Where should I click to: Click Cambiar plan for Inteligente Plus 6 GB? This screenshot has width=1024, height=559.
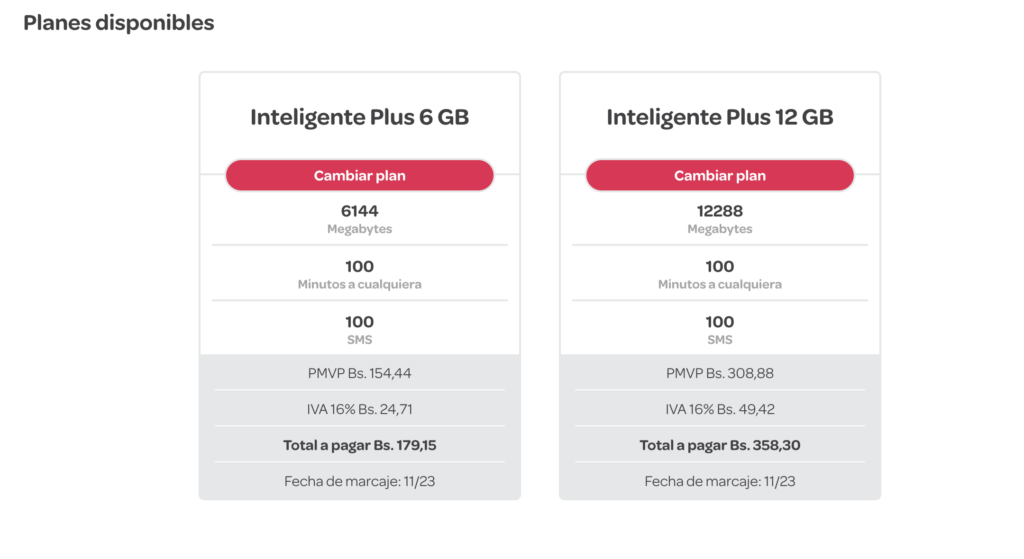[x=359, y=175]
